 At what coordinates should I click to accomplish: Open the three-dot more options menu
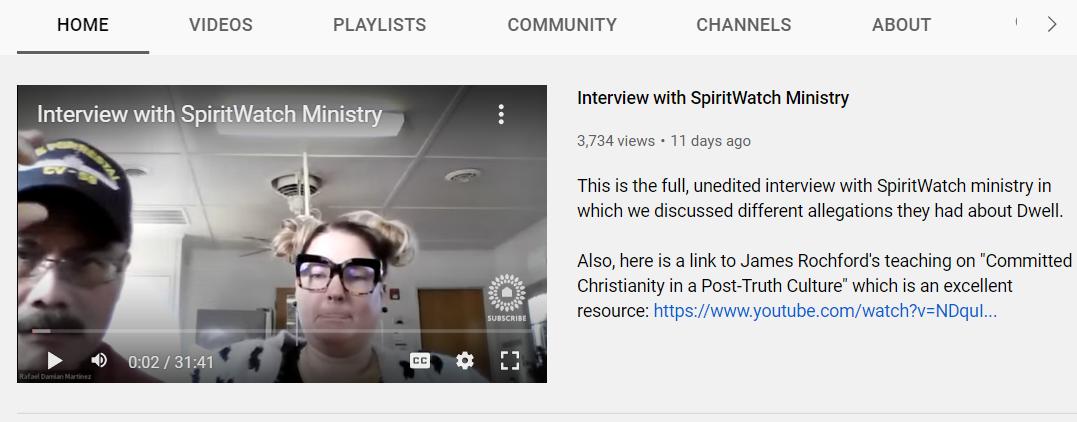click(501, 114)
